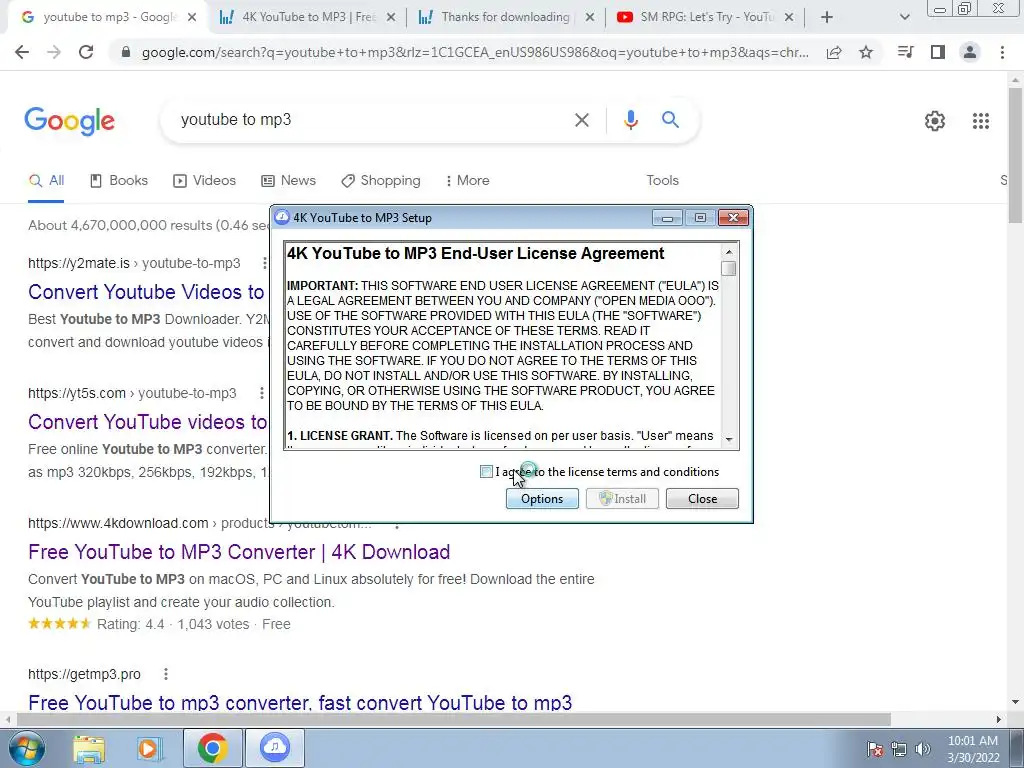Click Chrome icon in taskbar
1024x768 pixels.
pos(212,748)
